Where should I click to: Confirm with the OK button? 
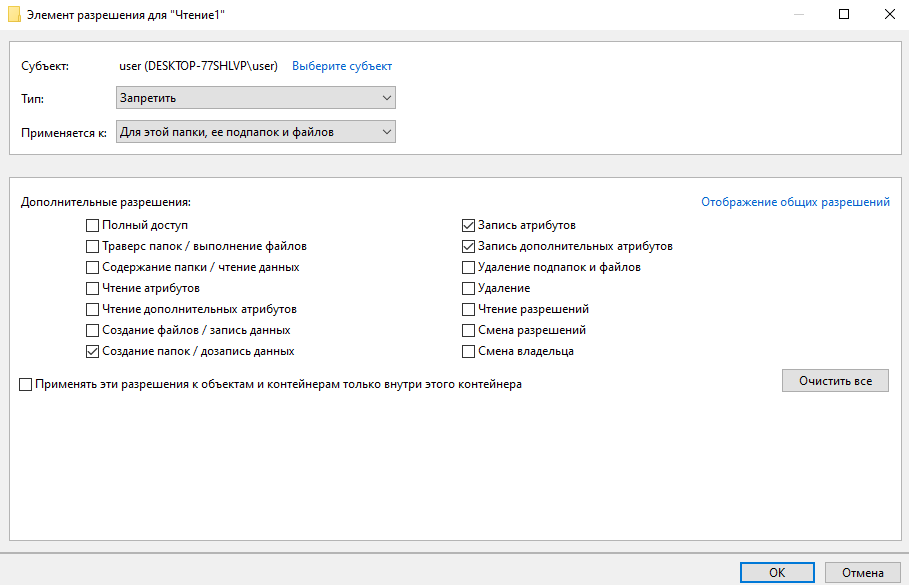tap(777, 573)
